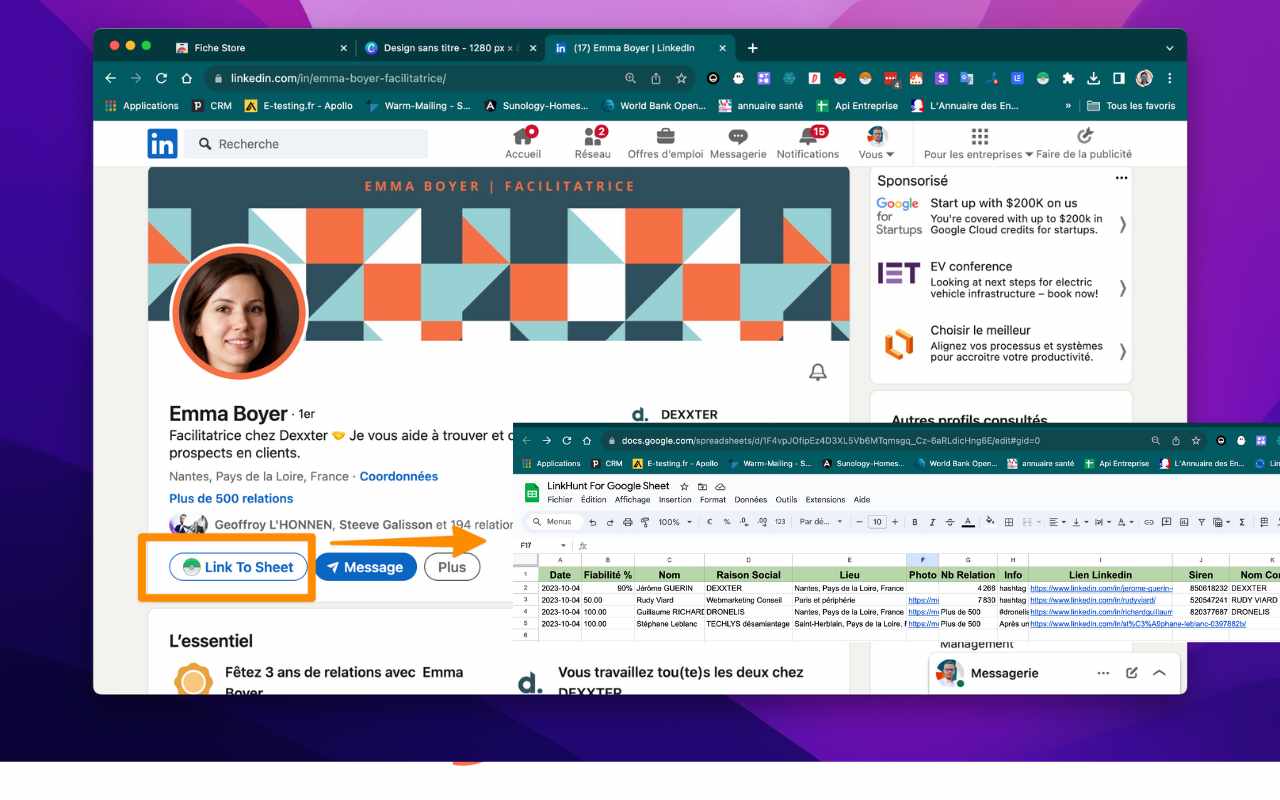The height and width of the screenshot is (800, 1280).
Task: Open the Offres d'emploi briefcase icon
Action: (x=665, y=143)
